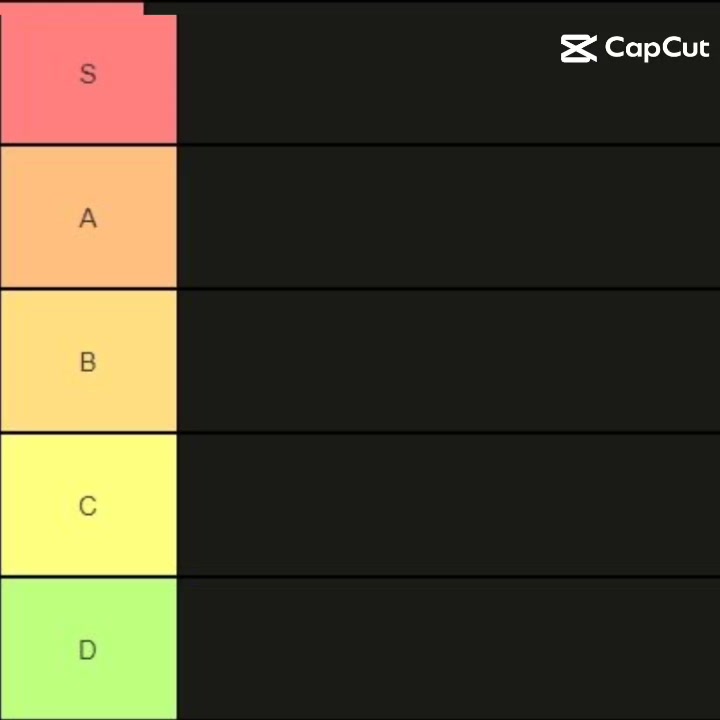Select the red S tier label
The width and height of the screenshot is (720, 720).
point(89,79)
